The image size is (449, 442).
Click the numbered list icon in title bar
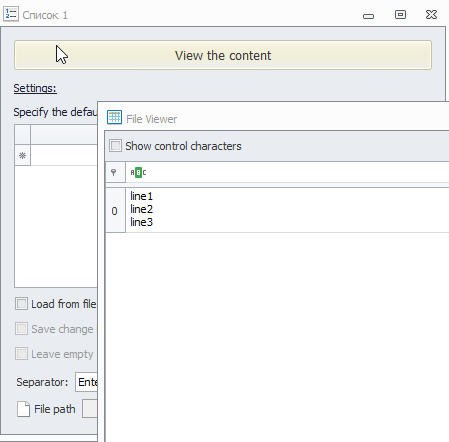[x=11, y=14]
